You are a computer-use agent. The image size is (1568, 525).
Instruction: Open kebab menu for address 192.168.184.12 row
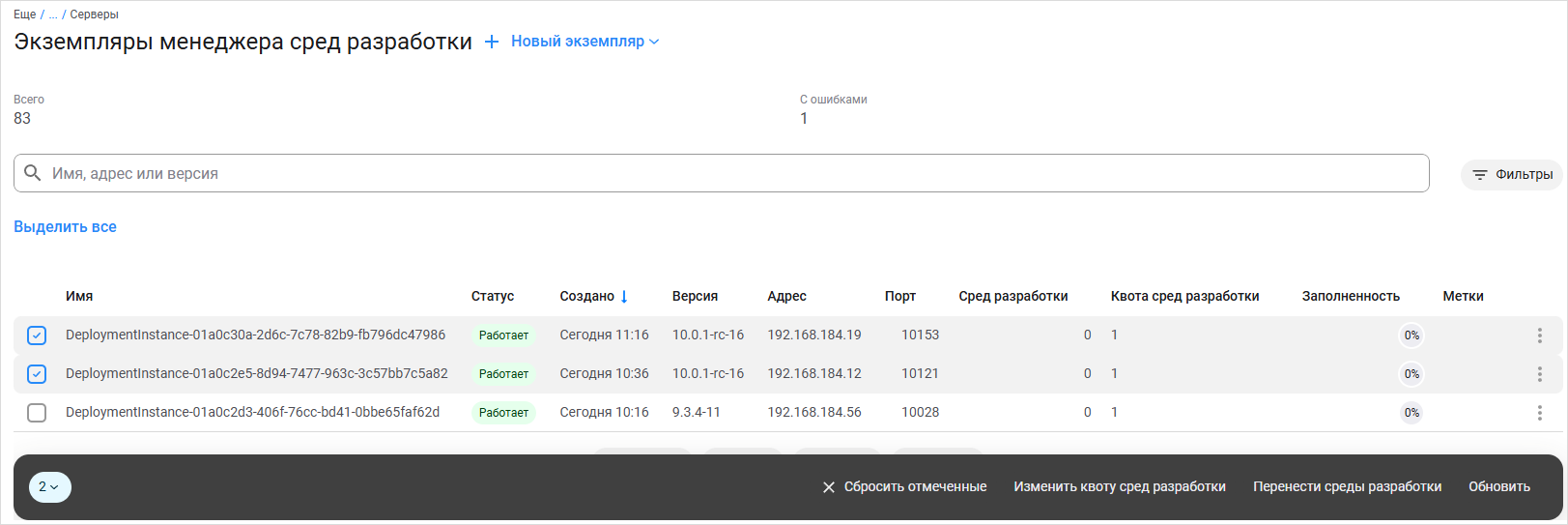click(1539, 374)
